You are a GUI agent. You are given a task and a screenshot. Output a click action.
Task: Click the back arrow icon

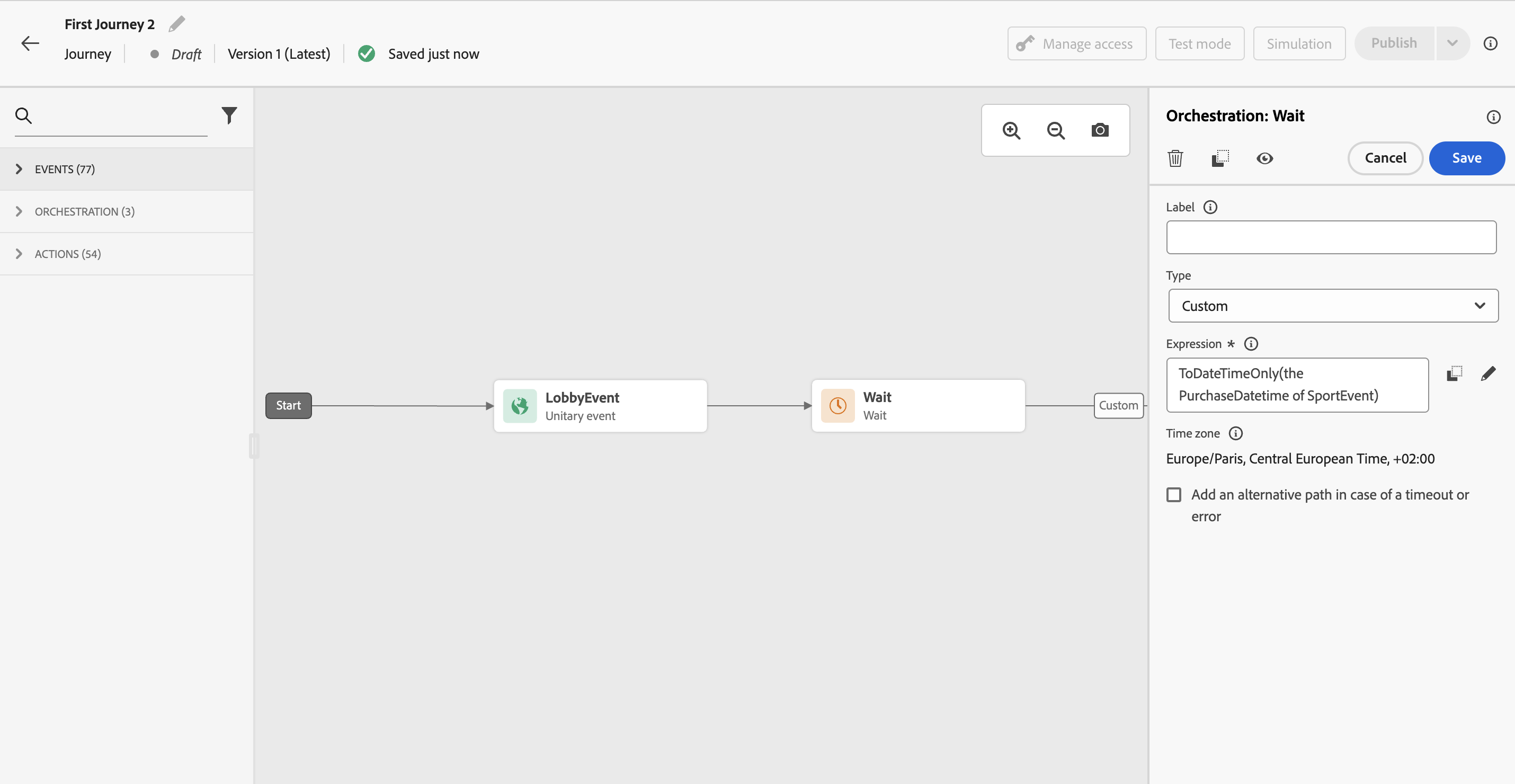[x=30, y=43]
